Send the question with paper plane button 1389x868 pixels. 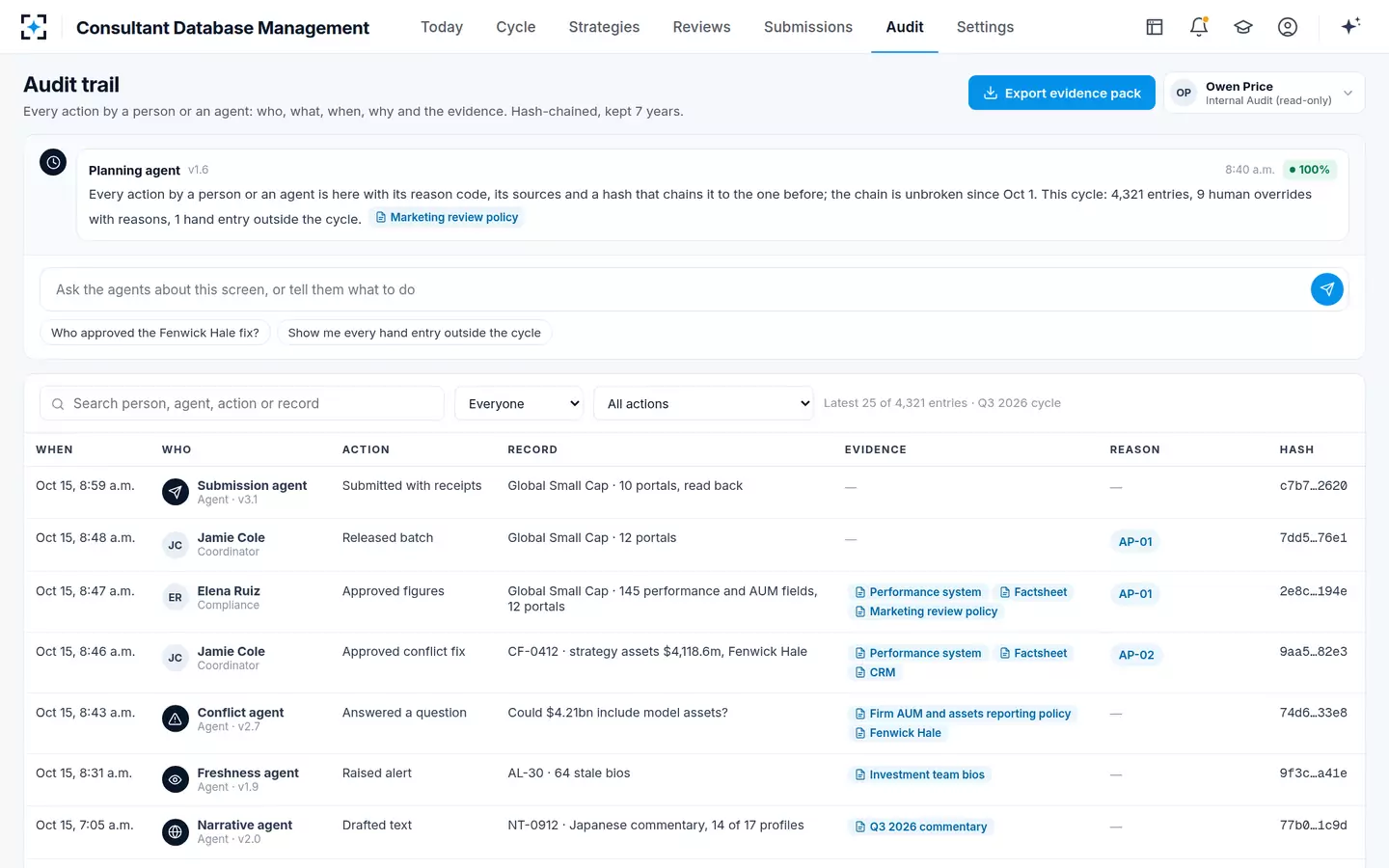pyautogui.click(x=1327, y=288)
